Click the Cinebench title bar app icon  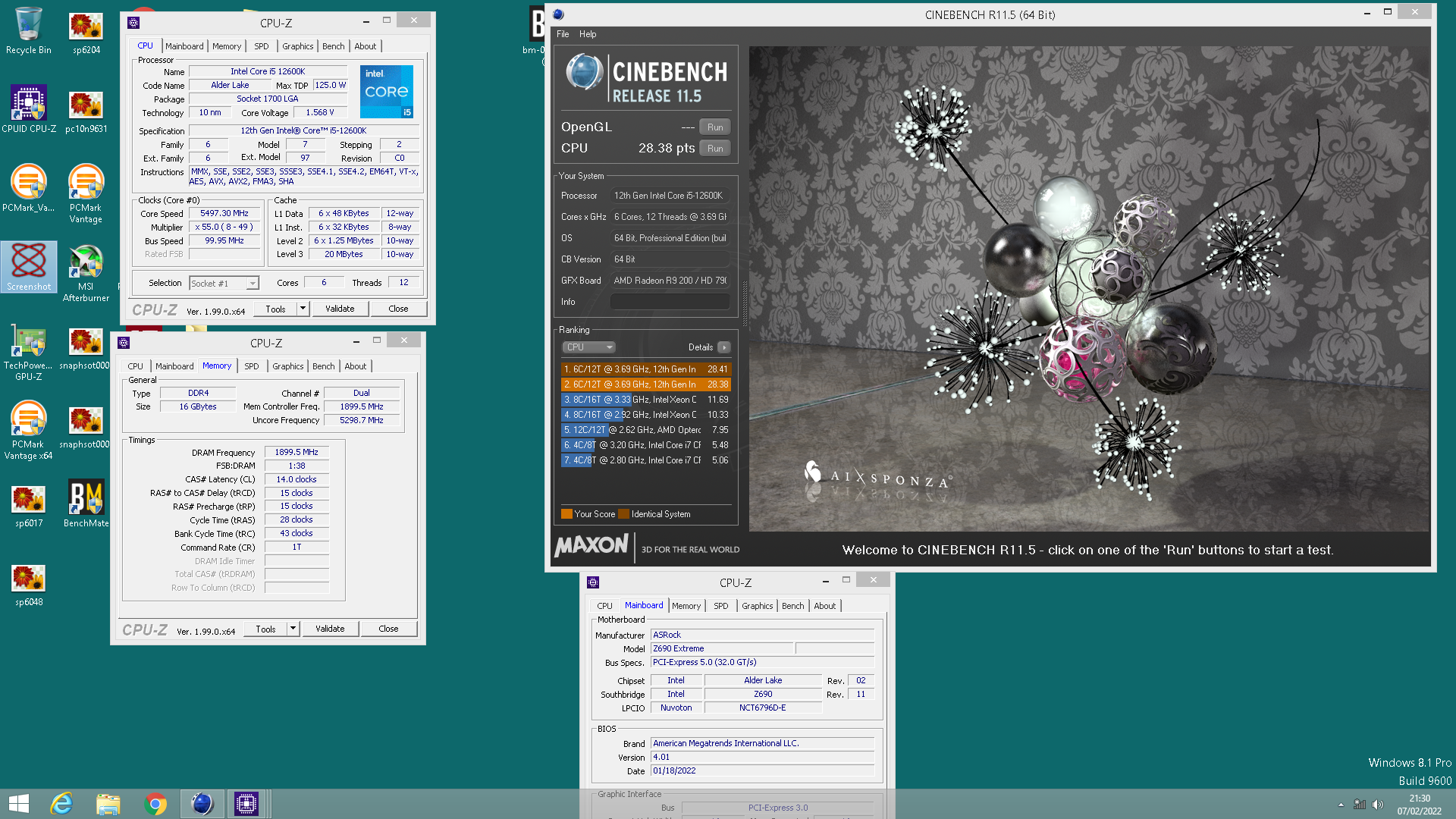[558, 14]
